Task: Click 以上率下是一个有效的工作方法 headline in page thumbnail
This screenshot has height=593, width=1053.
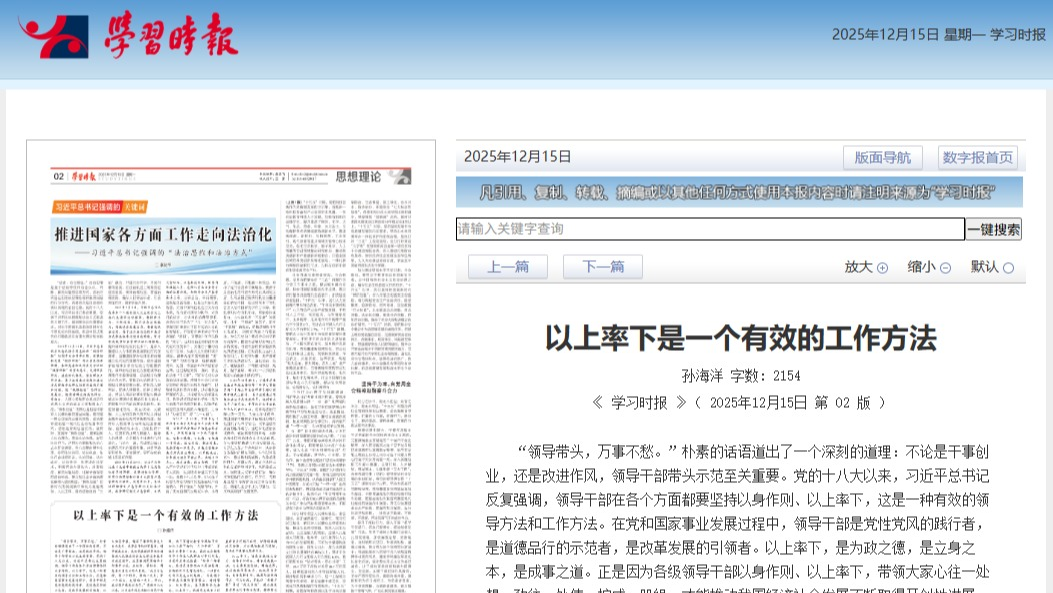Action: [164, 514]
